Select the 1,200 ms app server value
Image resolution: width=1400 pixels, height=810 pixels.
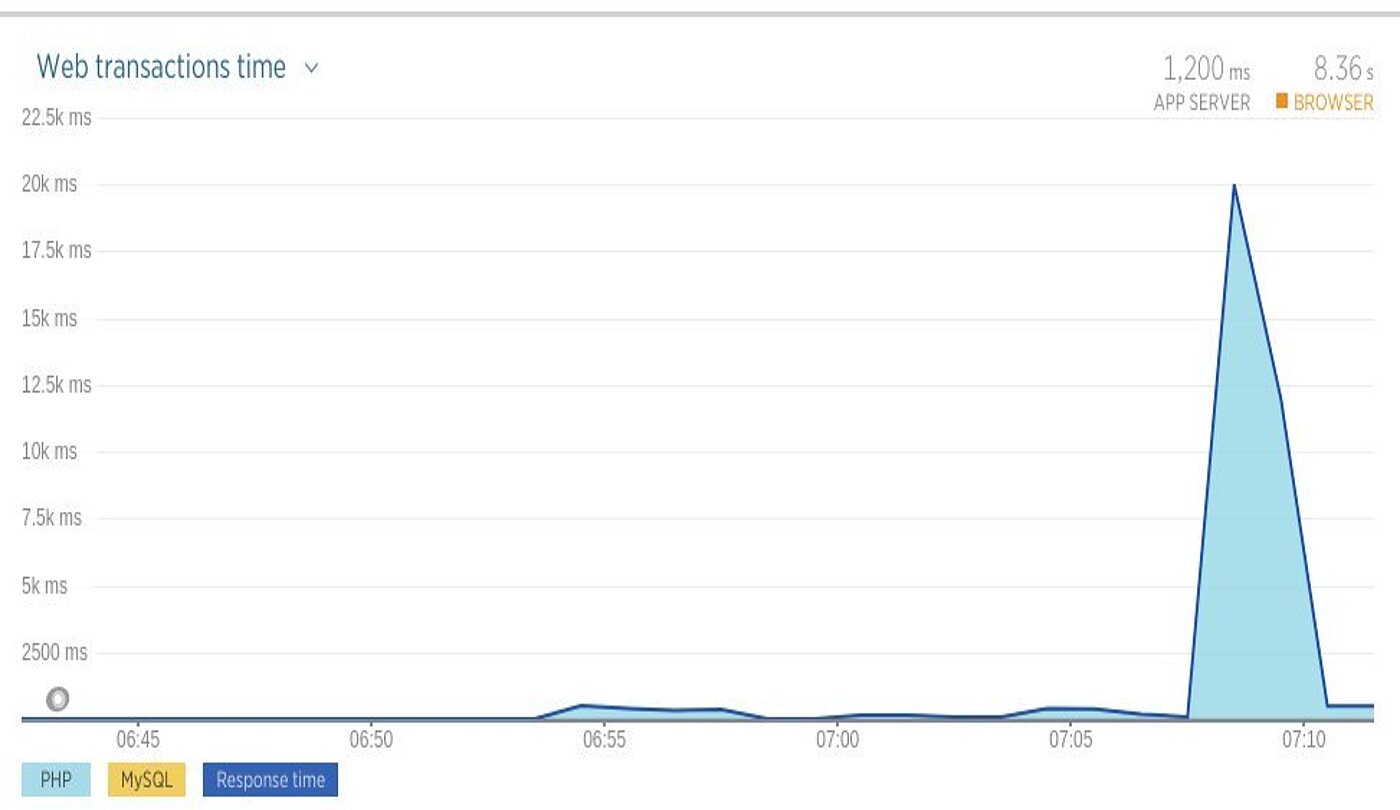(x=1206, y=69)
